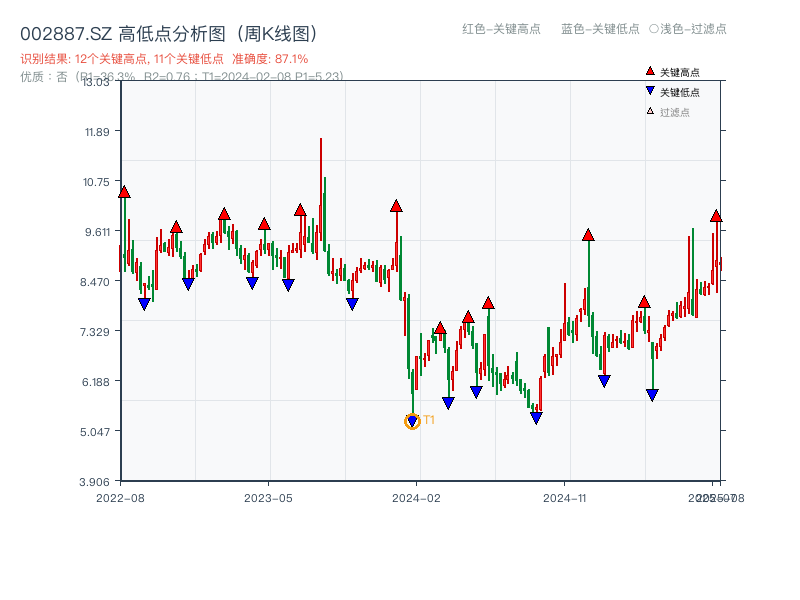Click the y-axis label 10.75
This screenshot has height=600, width=800.
(x=96, y=182)
